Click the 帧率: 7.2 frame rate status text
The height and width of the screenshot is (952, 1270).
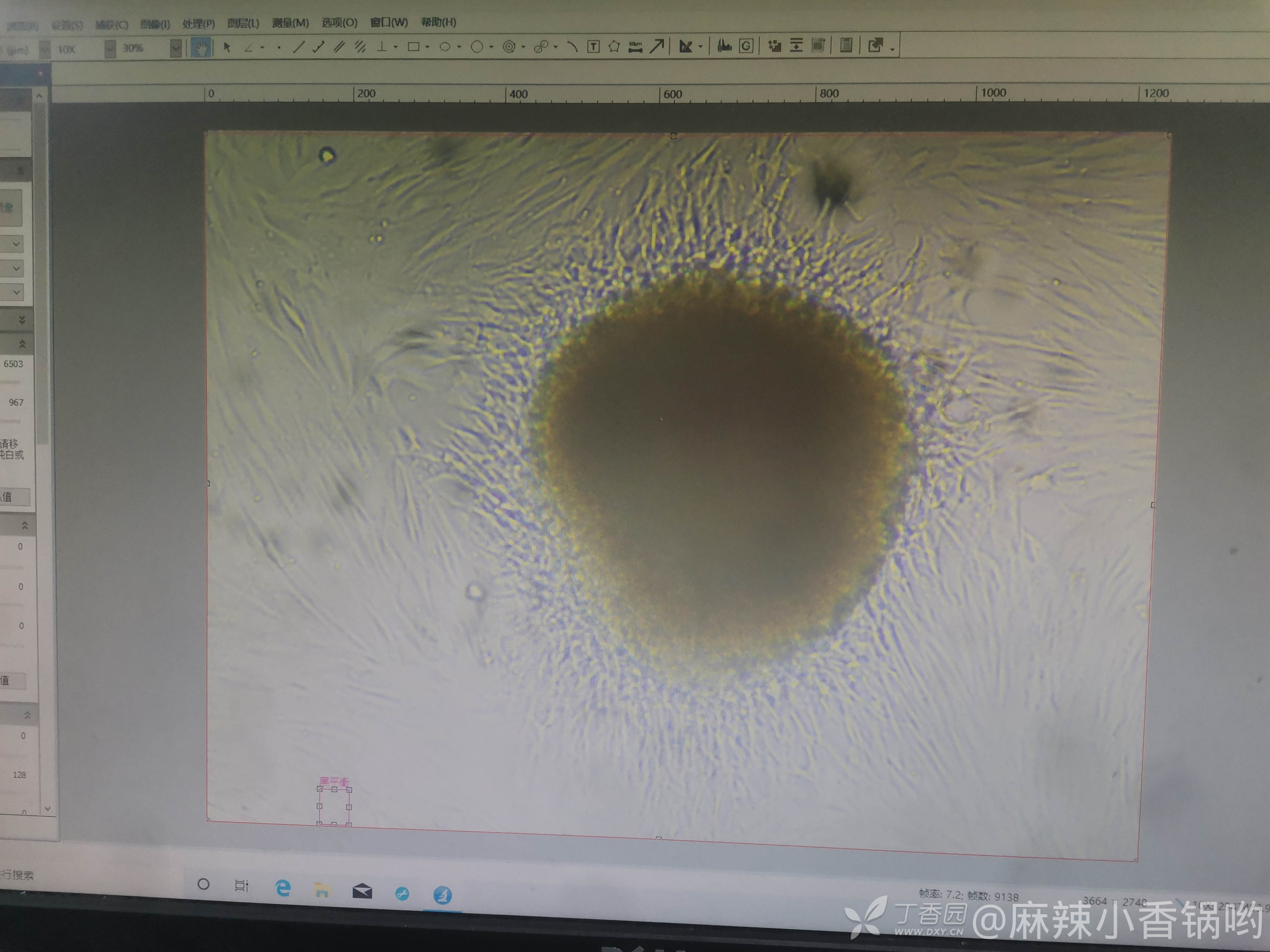click(940, 894)
